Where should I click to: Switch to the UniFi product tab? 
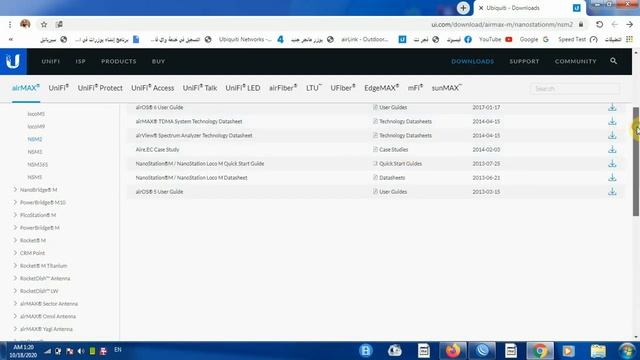tap(58, 88)
